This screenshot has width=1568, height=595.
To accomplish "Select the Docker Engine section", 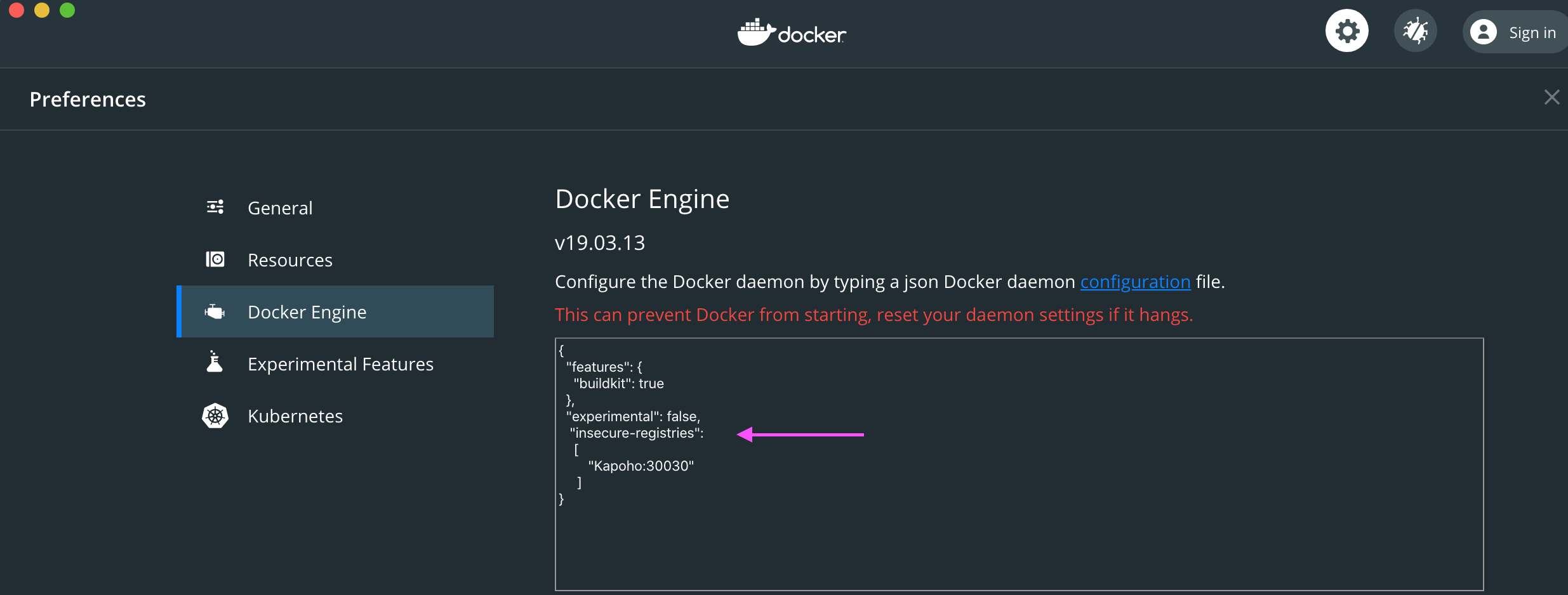I will pyautogui.click(x=335, y=311).
